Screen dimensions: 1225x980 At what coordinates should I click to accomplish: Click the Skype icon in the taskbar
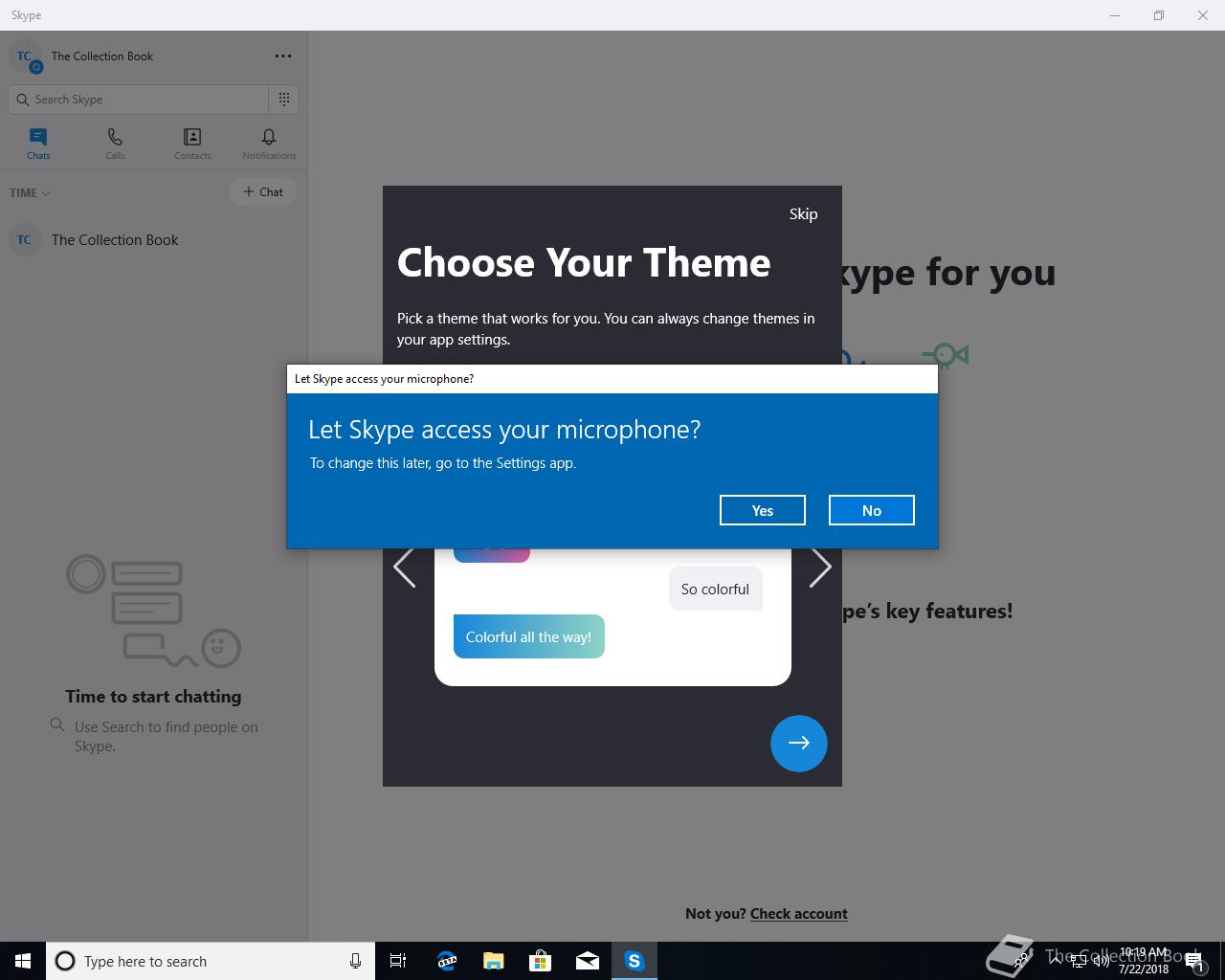[x=634, y=961]
